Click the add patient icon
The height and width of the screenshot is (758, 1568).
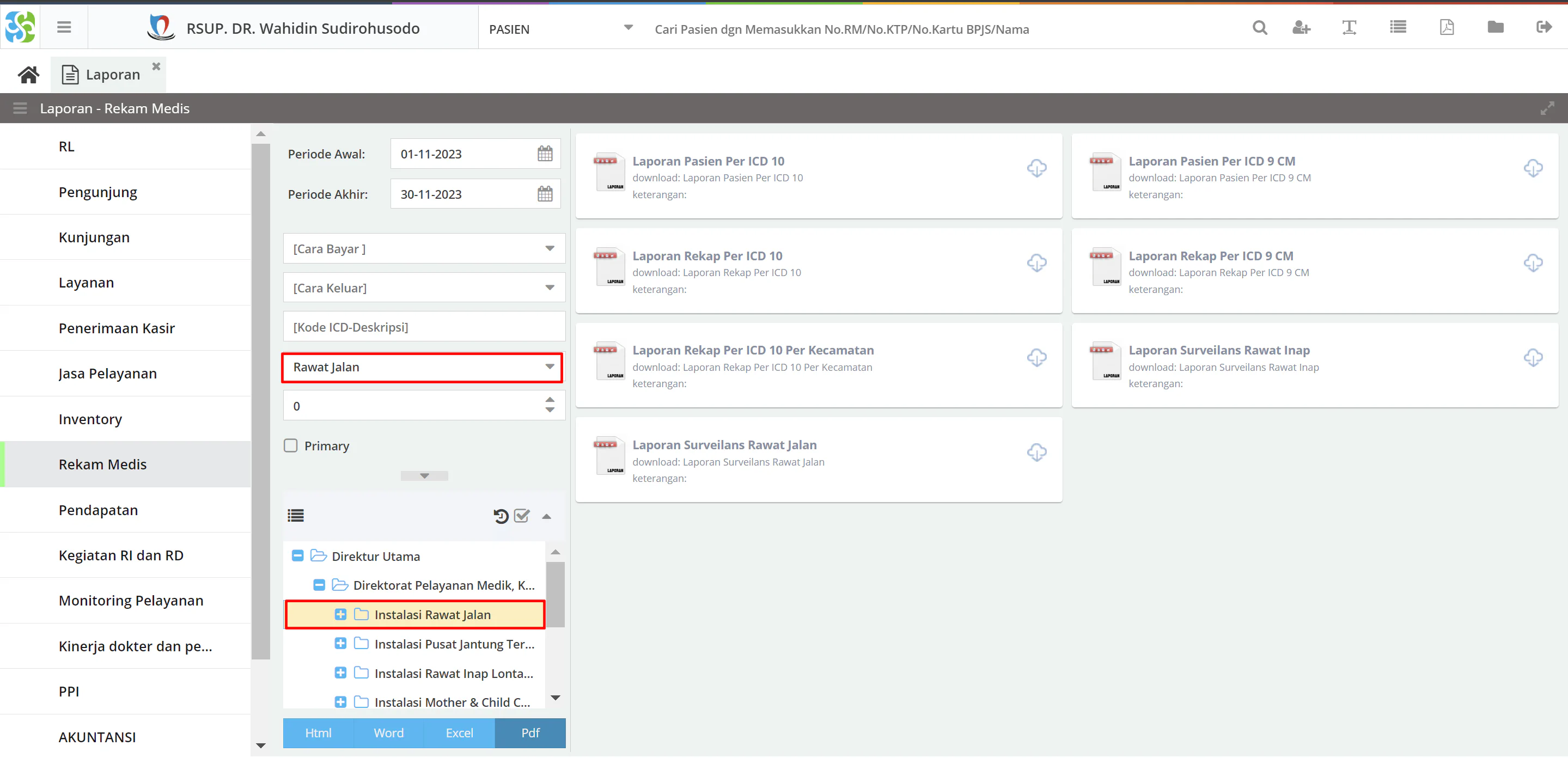(1301, 28)
